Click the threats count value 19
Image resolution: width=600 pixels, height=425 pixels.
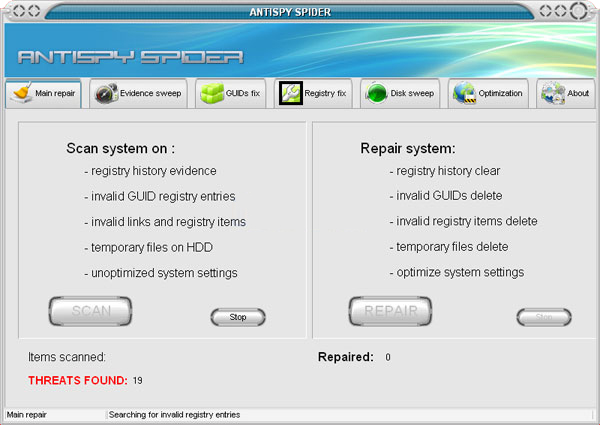coord(138,381)
